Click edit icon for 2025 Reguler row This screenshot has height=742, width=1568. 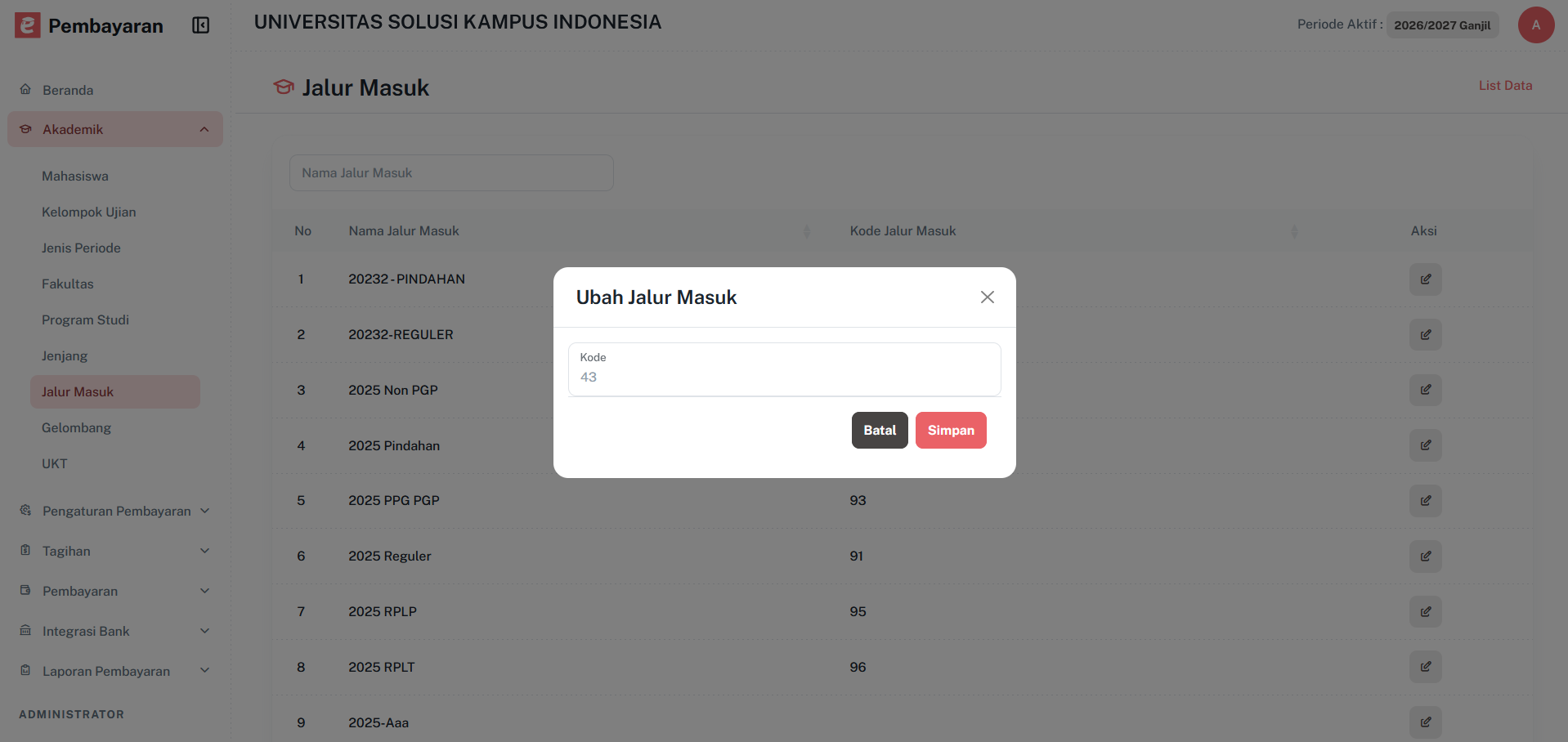tap(1425, 556)
